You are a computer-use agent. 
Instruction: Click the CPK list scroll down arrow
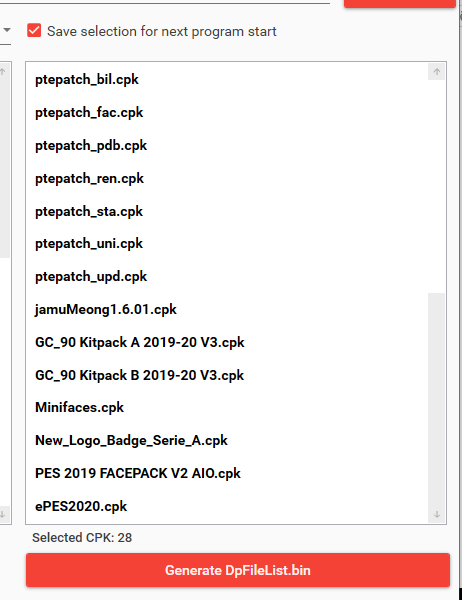pyautogui.click(x=436, y=514)
